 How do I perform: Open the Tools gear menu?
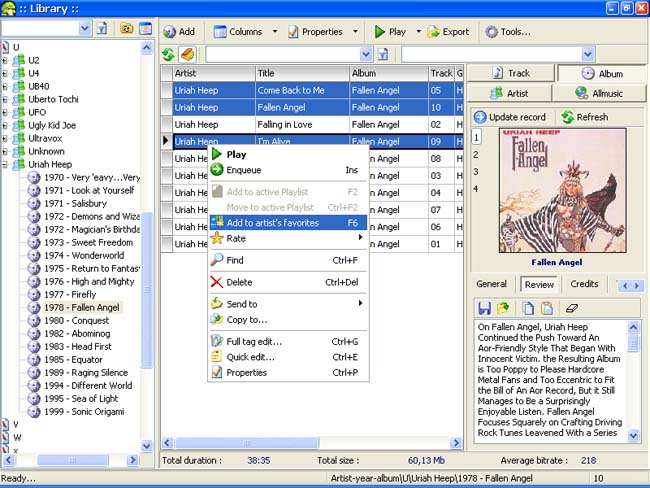click(508, 31)
